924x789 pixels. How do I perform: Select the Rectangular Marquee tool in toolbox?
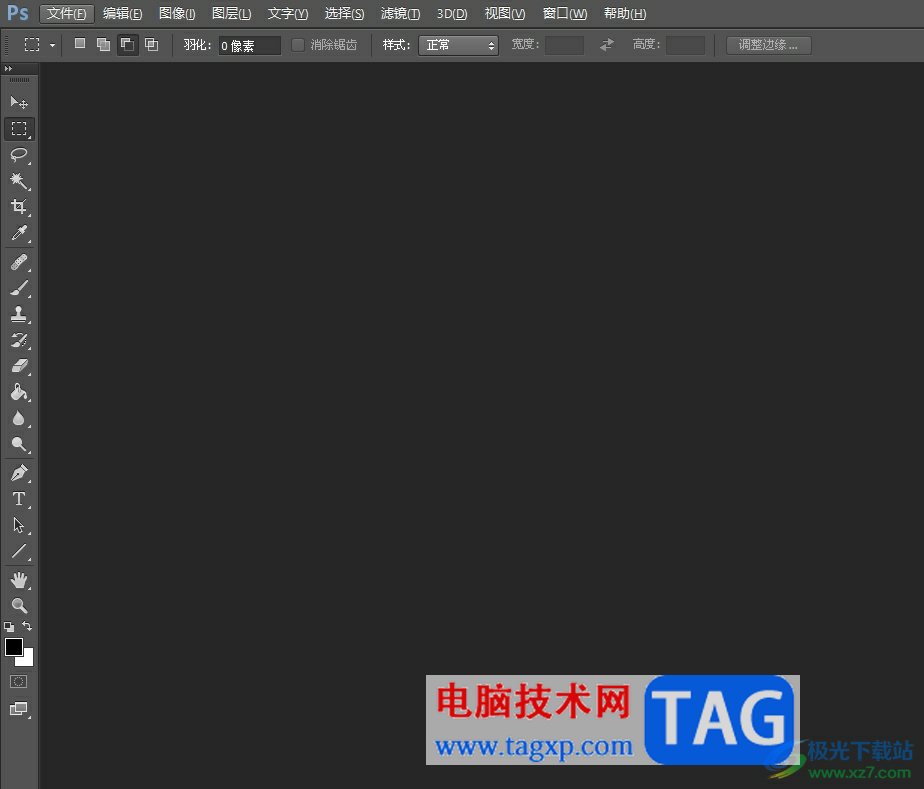point(19,129)
